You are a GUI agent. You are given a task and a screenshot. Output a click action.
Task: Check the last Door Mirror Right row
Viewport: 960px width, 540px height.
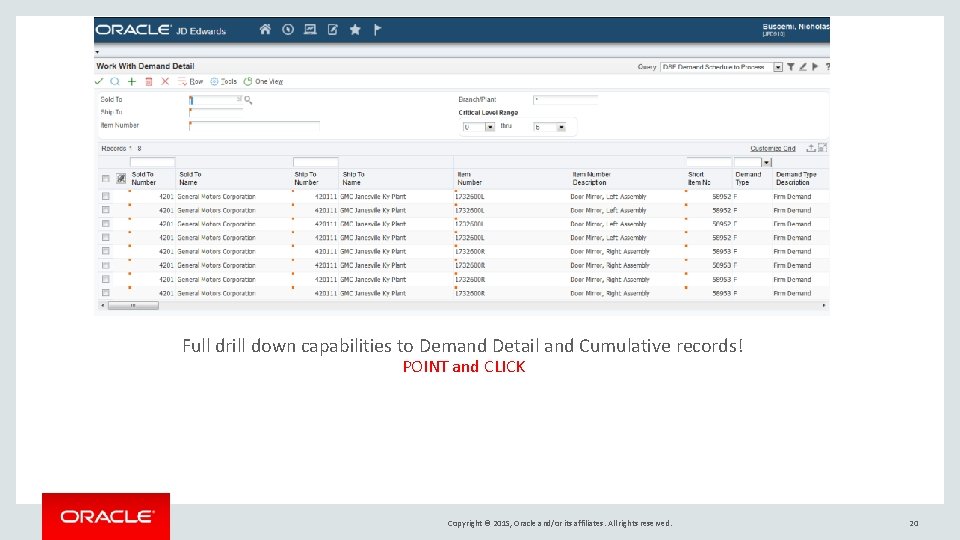pyautogui.click(x=105, y=293)
